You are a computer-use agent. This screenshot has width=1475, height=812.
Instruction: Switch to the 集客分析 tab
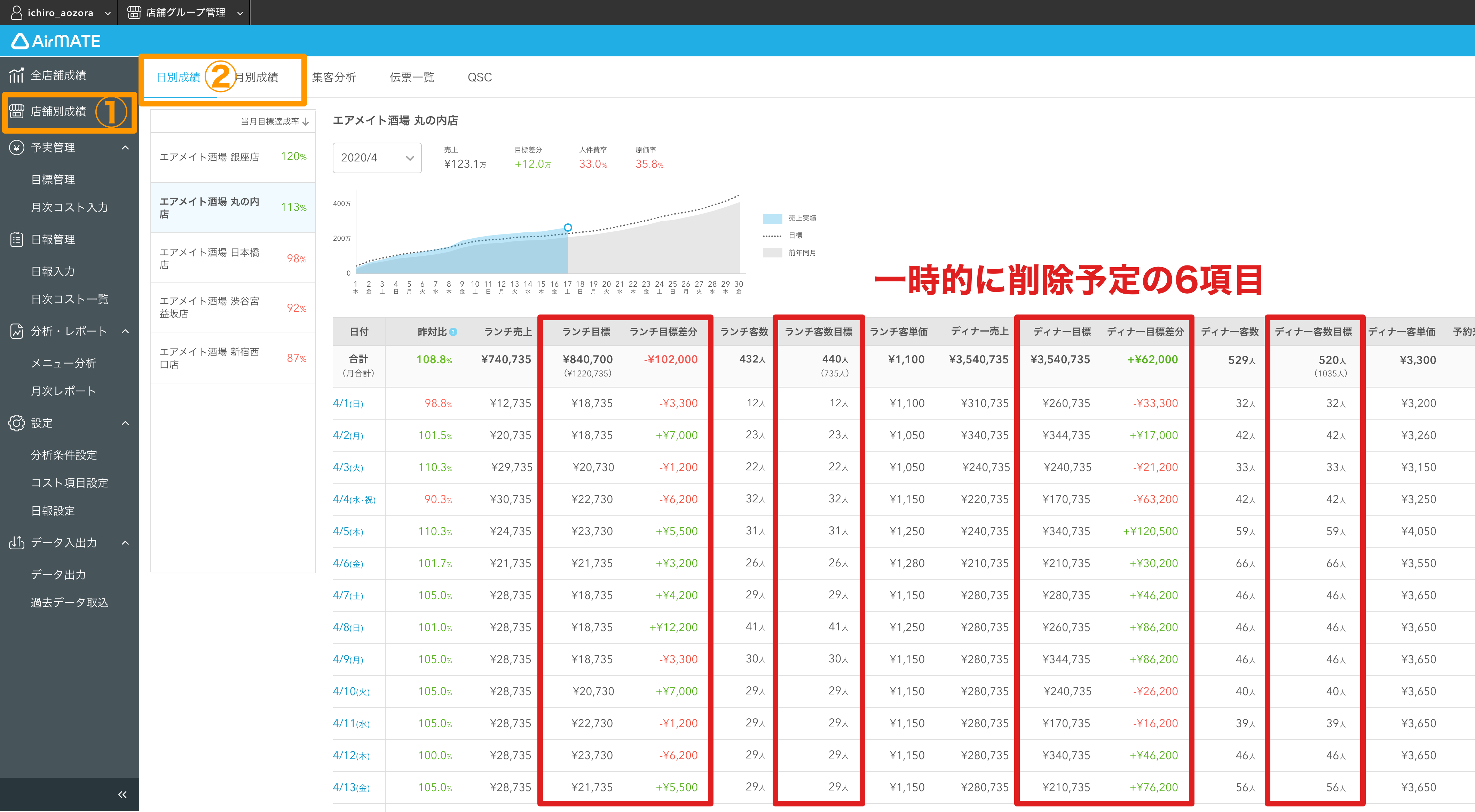(334, 77)
